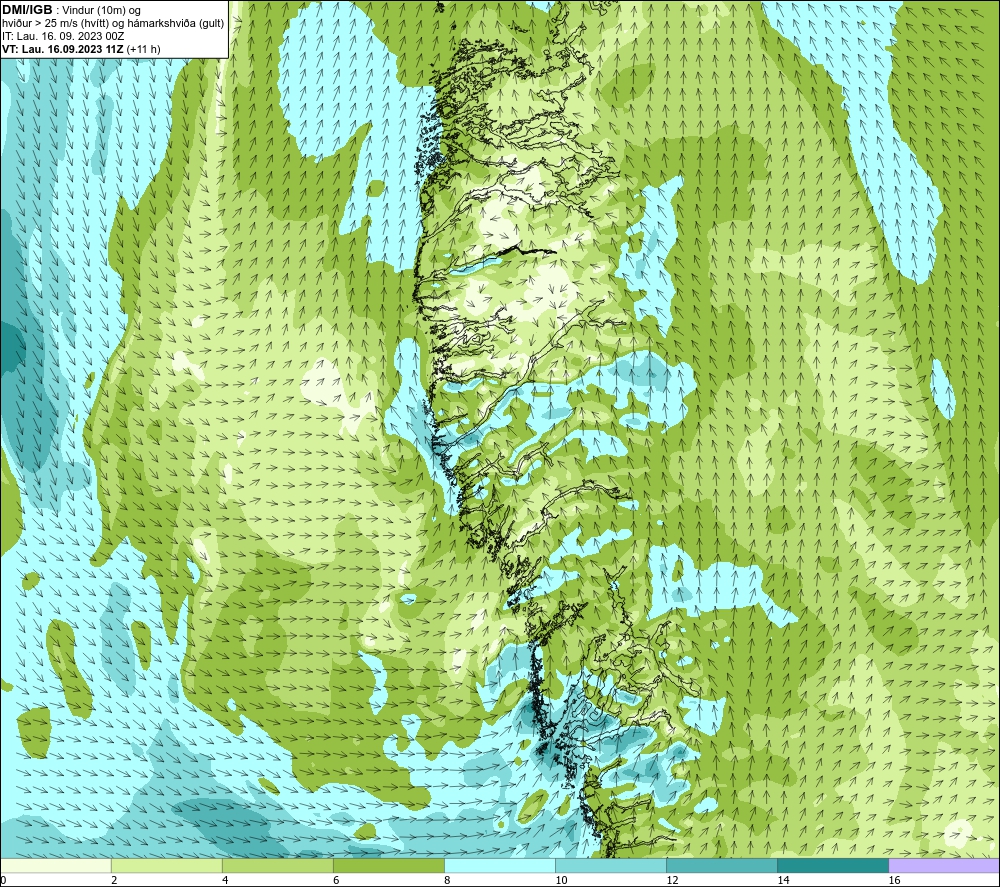
Task: Click the "IT: Lau. 16. 09. 2023 00Z" line
Action: [62, 36]
